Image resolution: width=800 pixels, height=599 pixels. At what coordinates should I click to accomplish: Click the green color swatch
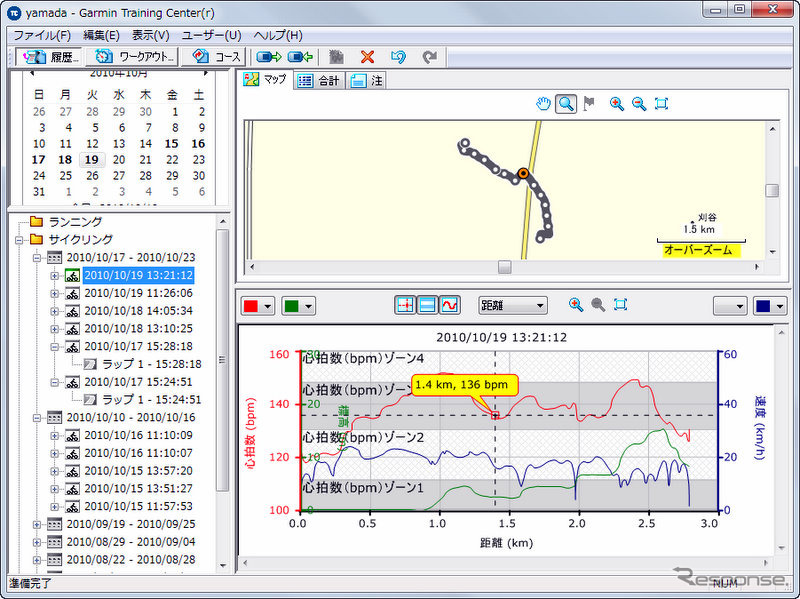pyautogui.click(x=291, y=306)
